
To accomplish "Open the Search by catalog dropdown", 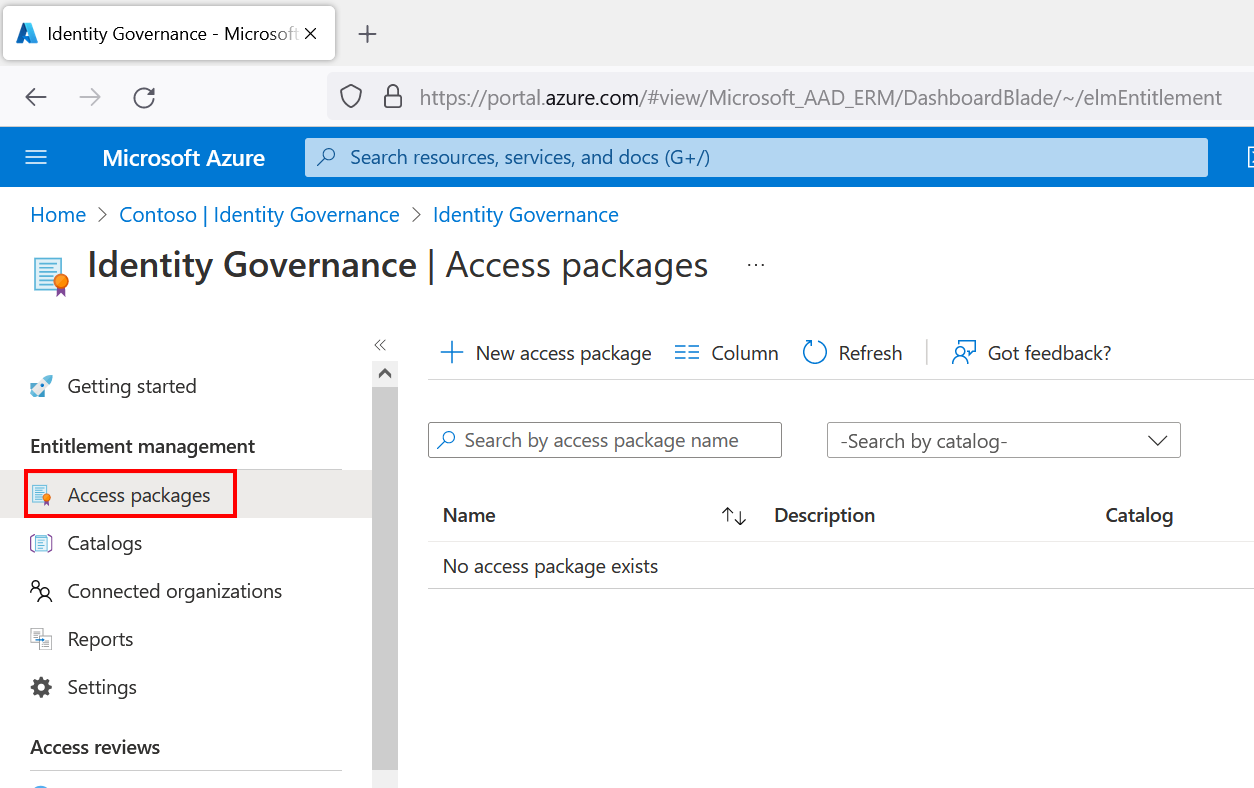I will 1003,441.
